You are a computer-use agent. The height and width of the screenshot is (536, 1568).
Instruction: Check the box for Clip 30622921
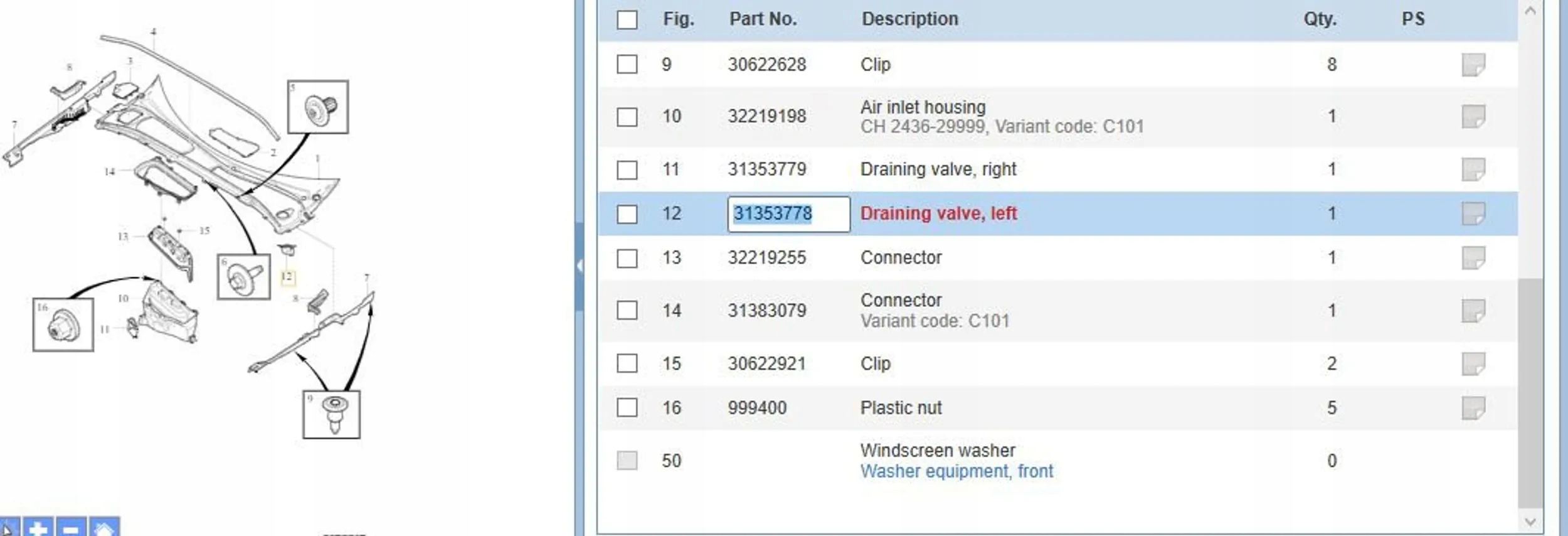627,363
